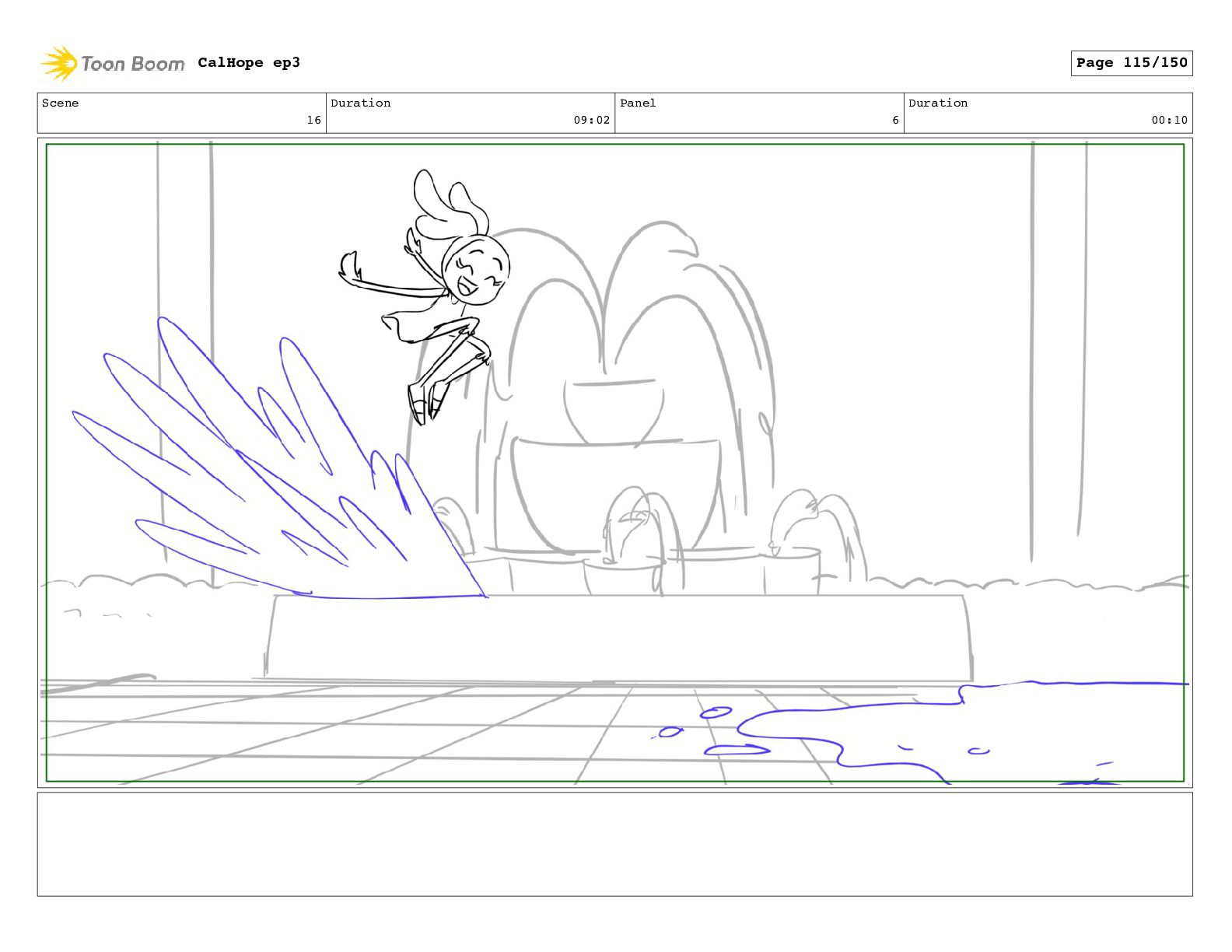Click the fountain's rectangular base

618,638
